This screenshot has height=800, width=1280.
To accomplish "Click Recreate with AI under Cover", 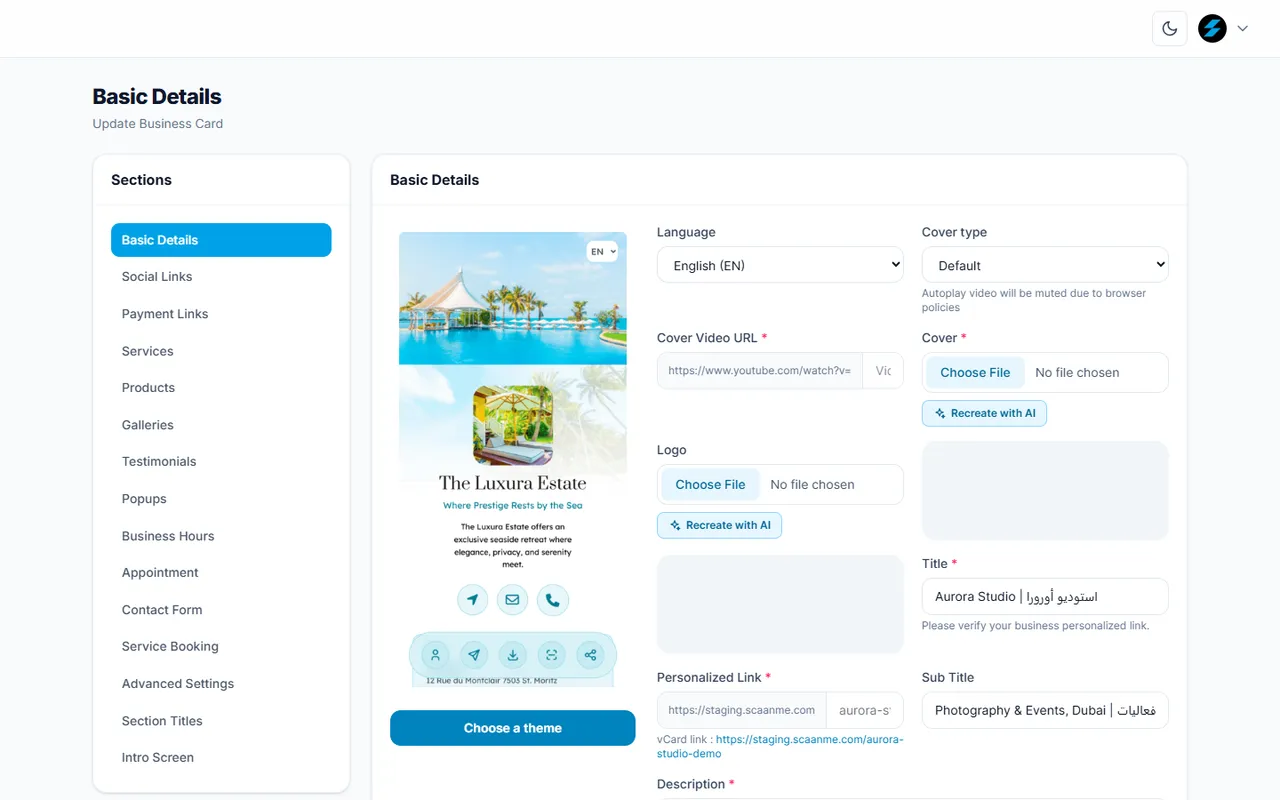I will tap(984, 413).
